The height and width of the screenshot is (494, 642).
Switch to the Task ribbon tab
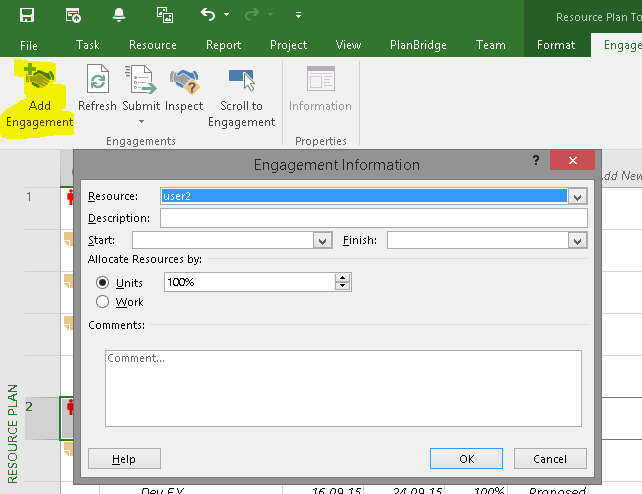[x=88, y=45]
